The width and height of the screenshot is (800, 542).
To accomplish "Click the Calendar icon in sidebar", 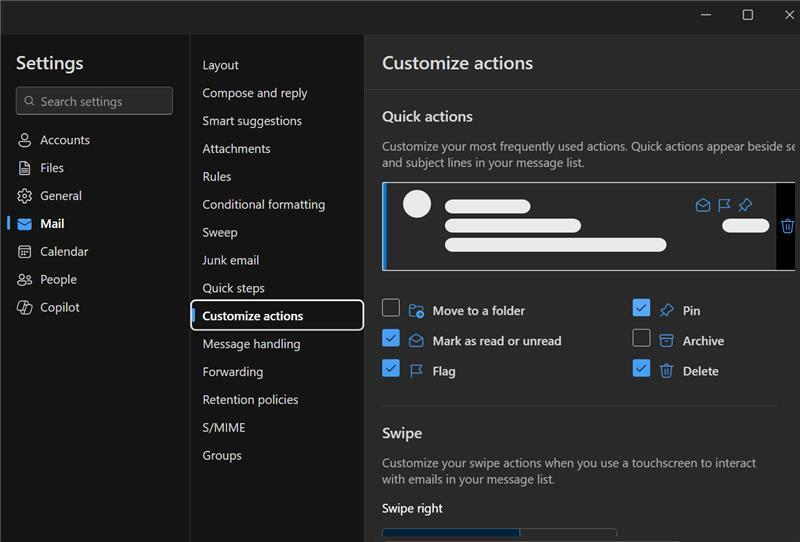I will point(24,252).
